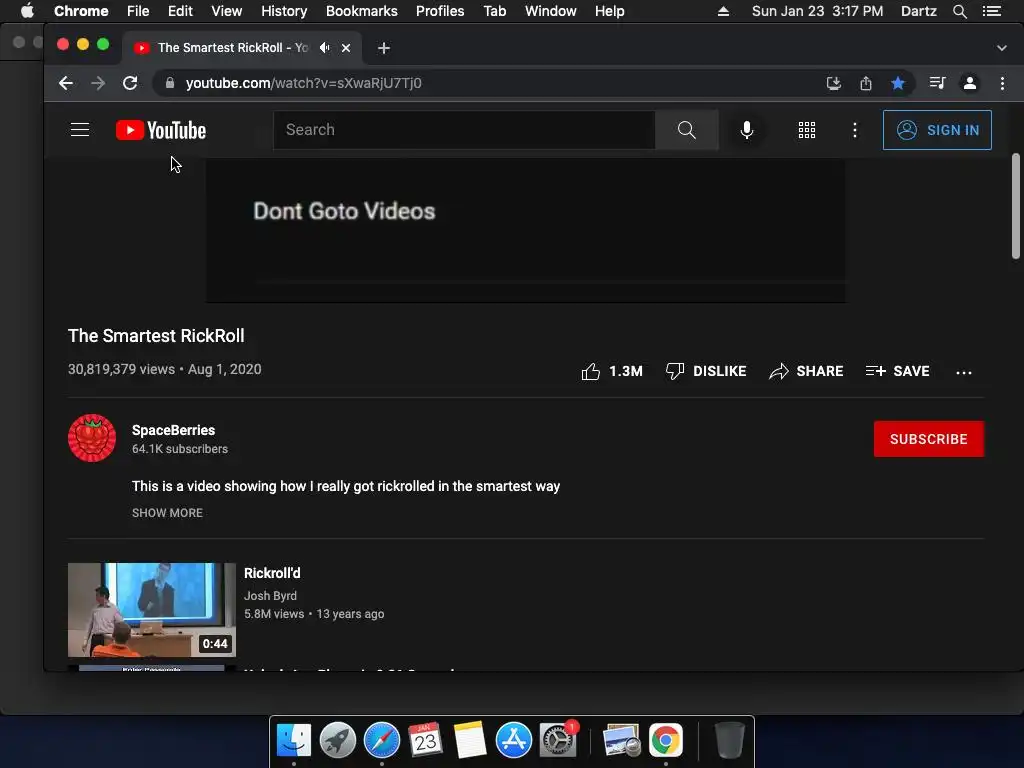View site info via the lock icon
The image size is (1024, 768).
click(170, 83)
